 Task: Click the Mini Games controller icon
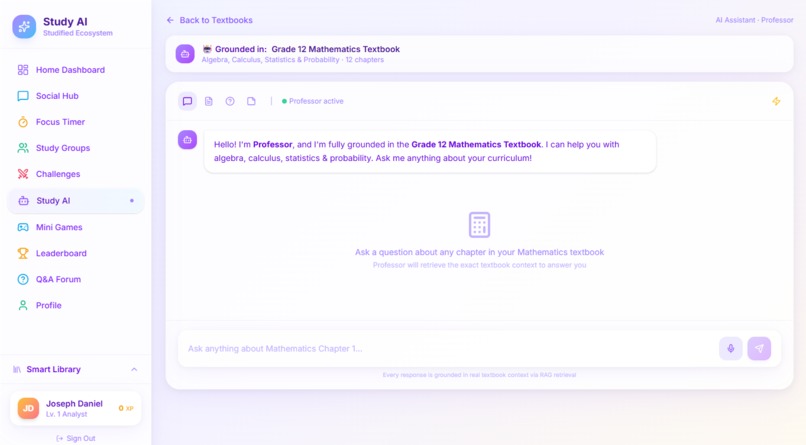(x=23, y=227)
